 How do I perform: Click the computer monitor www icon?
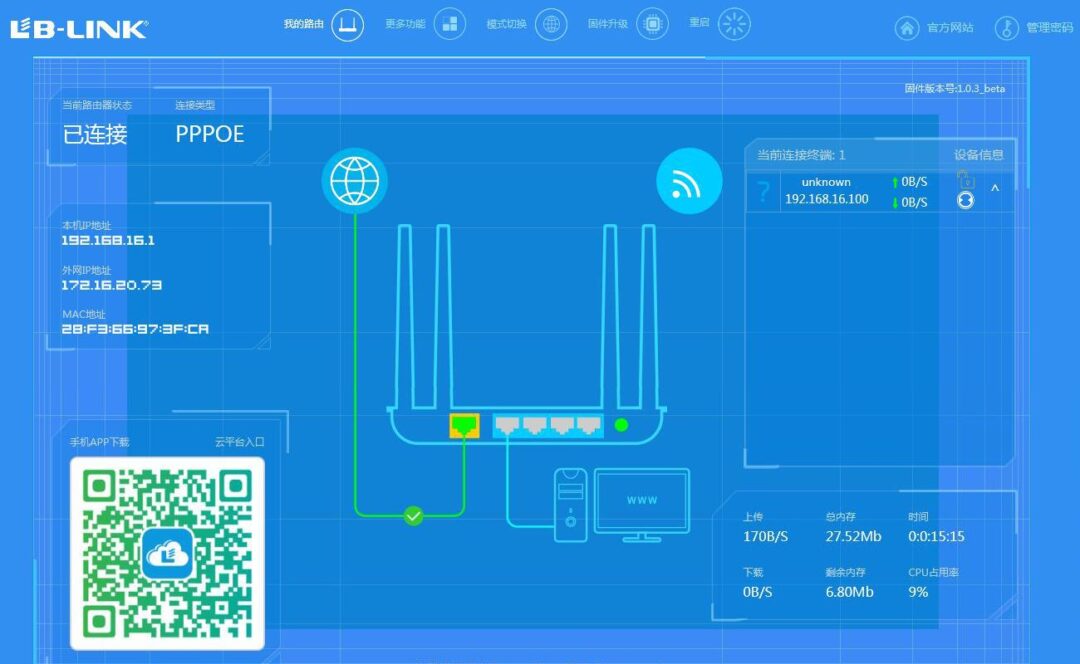click(x=642, y=505)
